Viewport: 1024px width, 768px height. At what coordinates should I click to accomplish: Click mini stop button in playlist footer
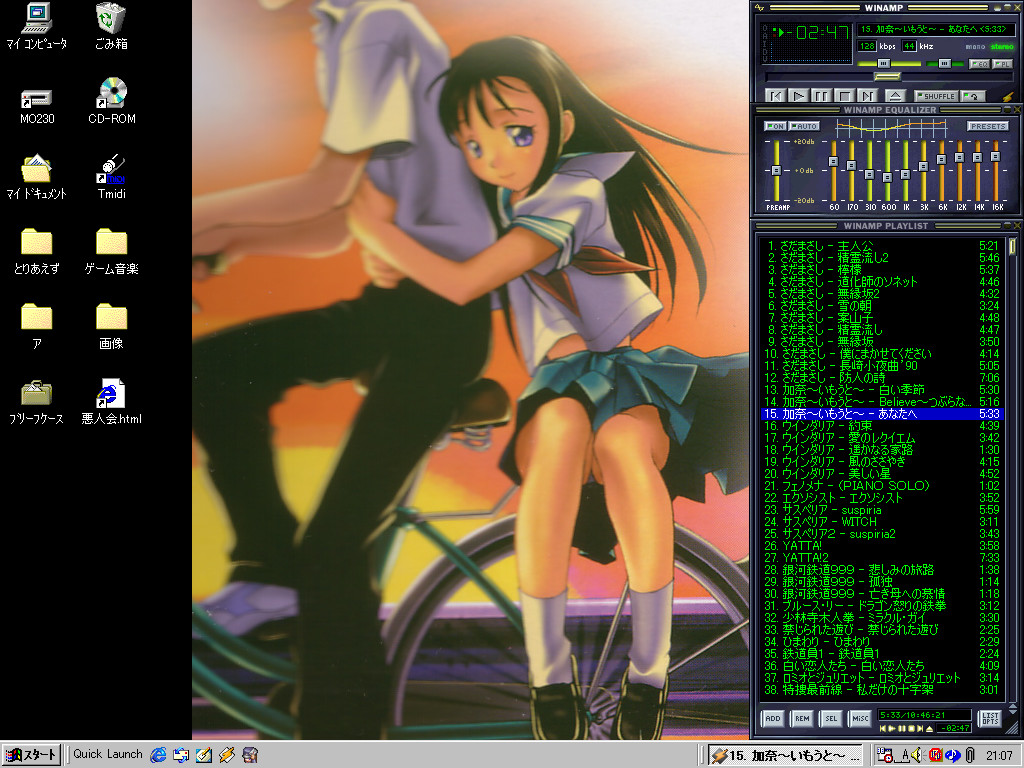tap(911, 728)
